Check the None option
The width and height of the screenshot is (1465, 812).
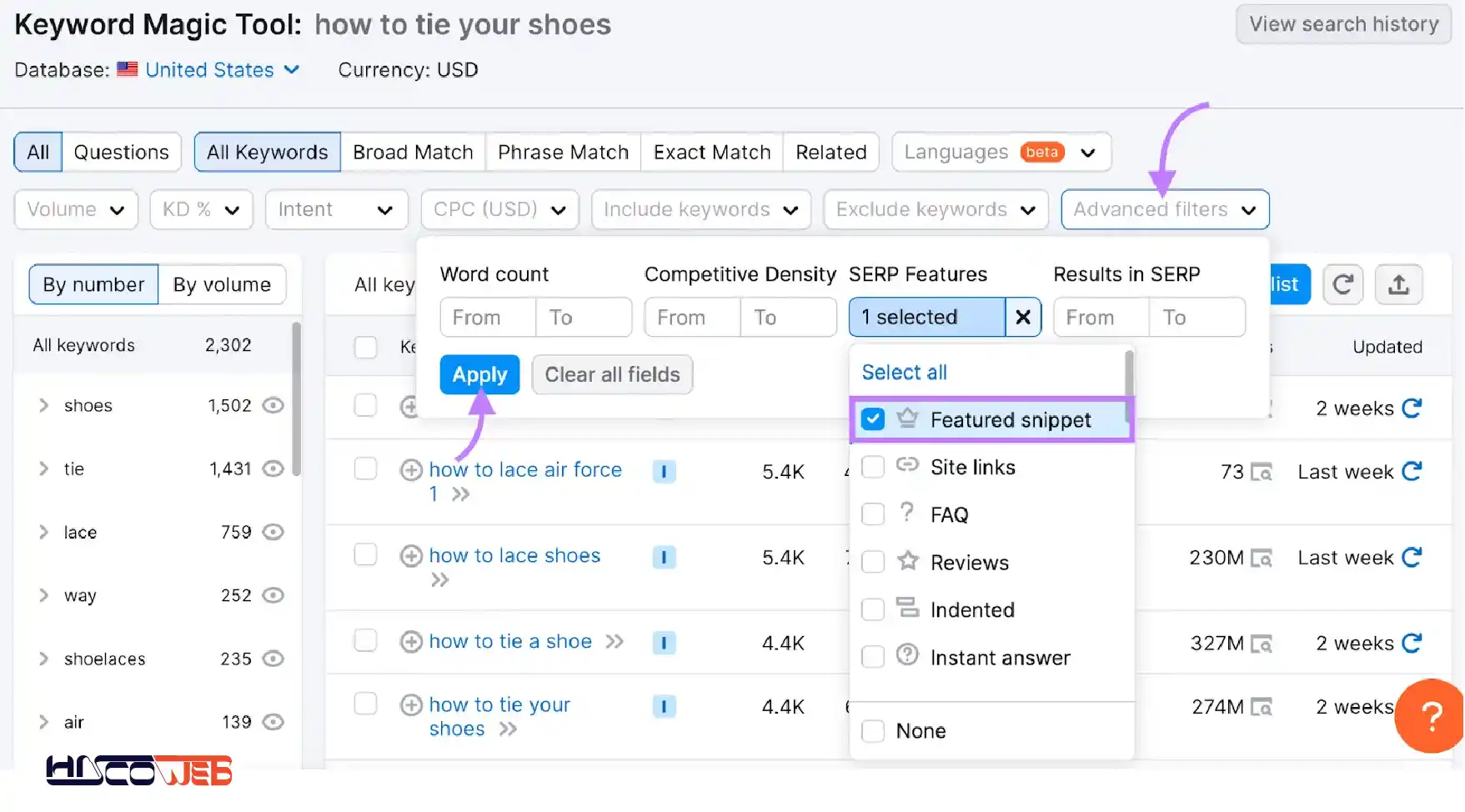(872, 731)
